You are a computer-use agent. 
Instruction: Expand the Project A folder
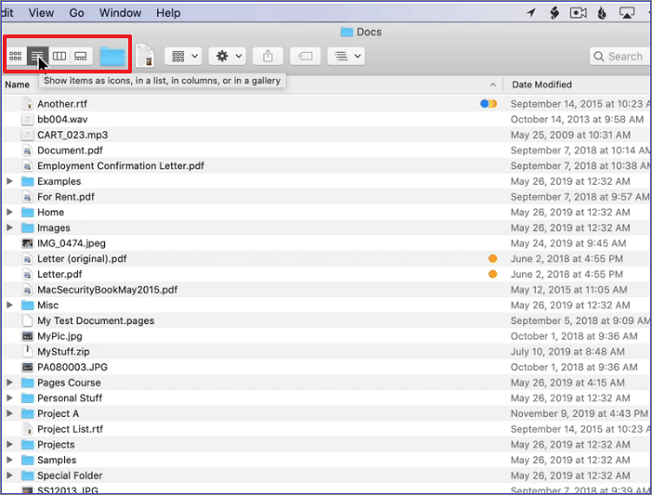tap(9, 413)
